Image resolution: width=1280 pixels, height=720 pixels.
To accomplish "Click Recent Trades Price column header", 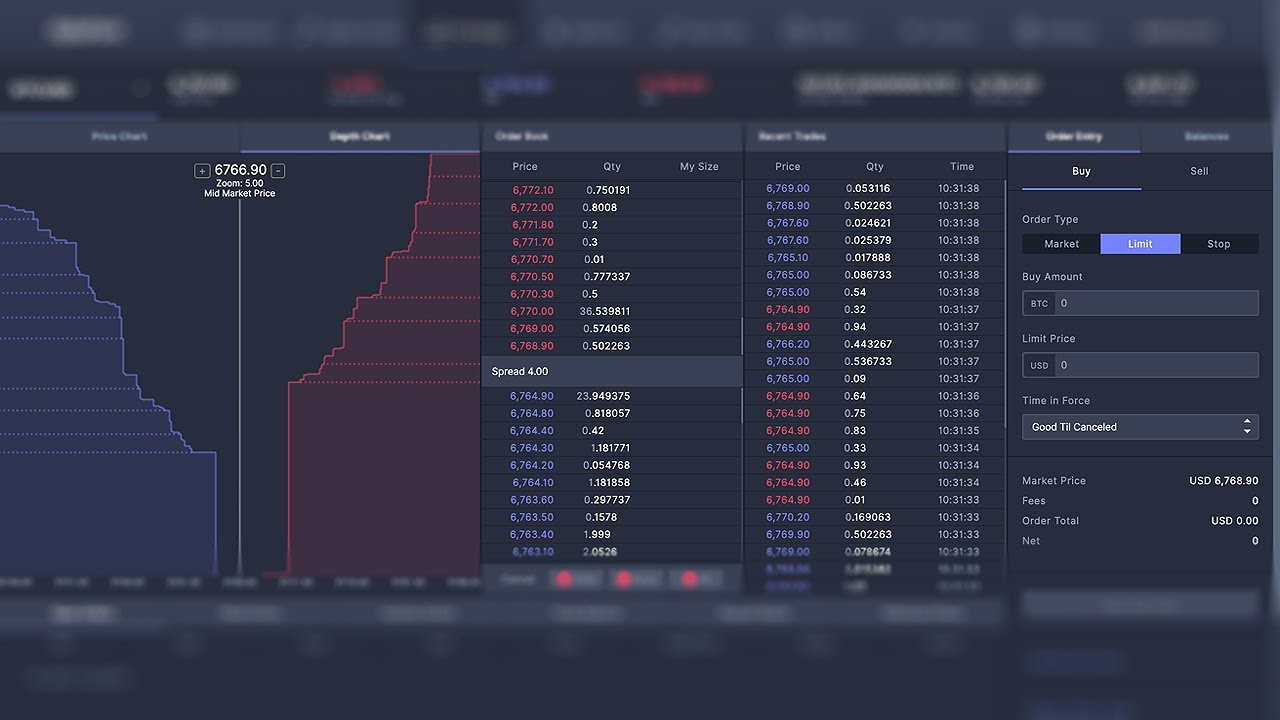I will (x=788, y=167).
